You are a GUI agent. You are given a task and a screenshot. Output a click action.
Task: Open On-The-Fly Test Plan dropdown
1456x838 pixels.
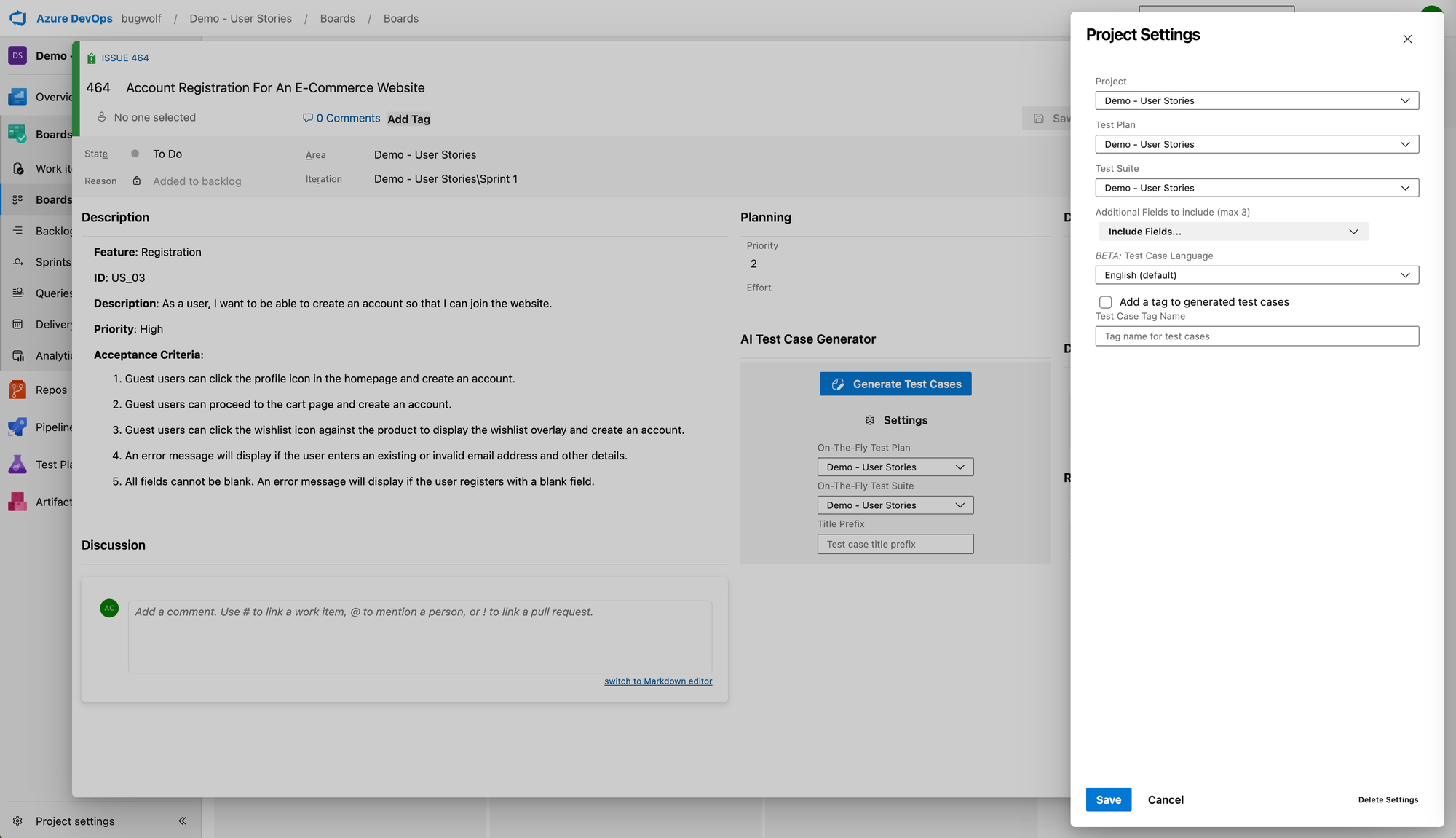[x=895, y=467]
